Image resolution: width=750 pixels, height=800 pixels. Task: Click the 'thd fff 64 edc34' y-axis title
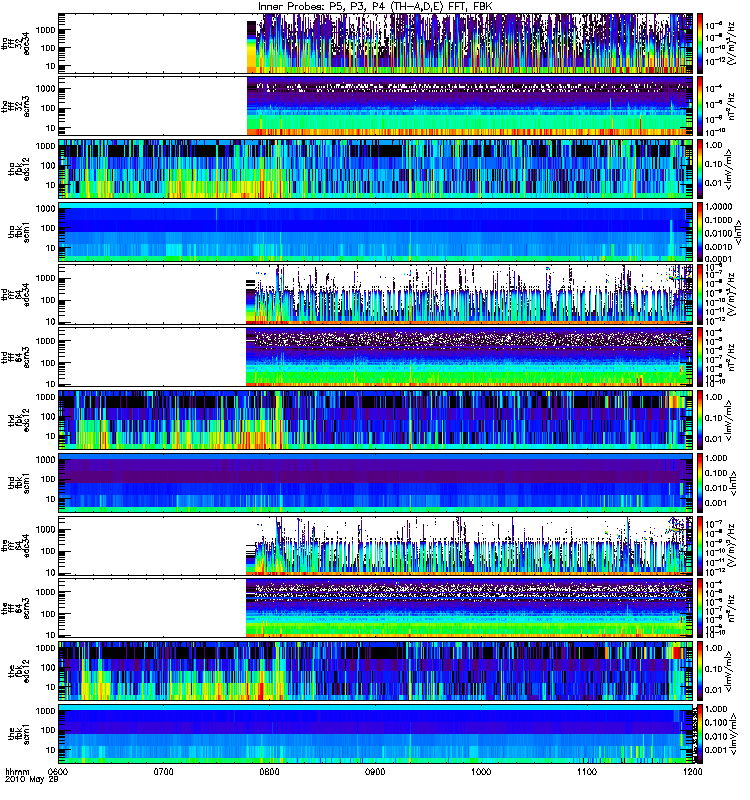pos(15,294)
